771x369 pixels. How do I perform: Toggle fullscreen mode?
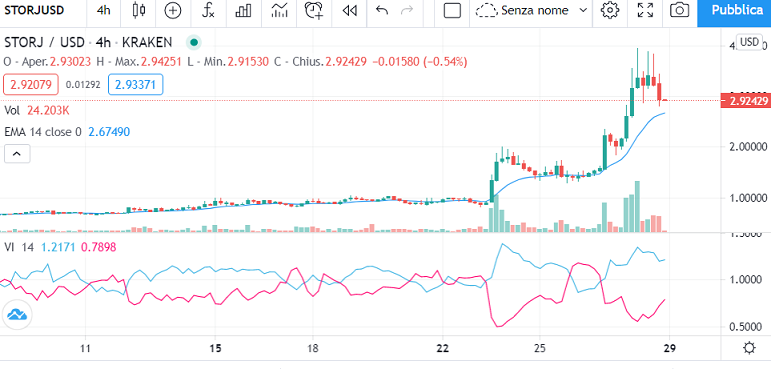(645, 10)
